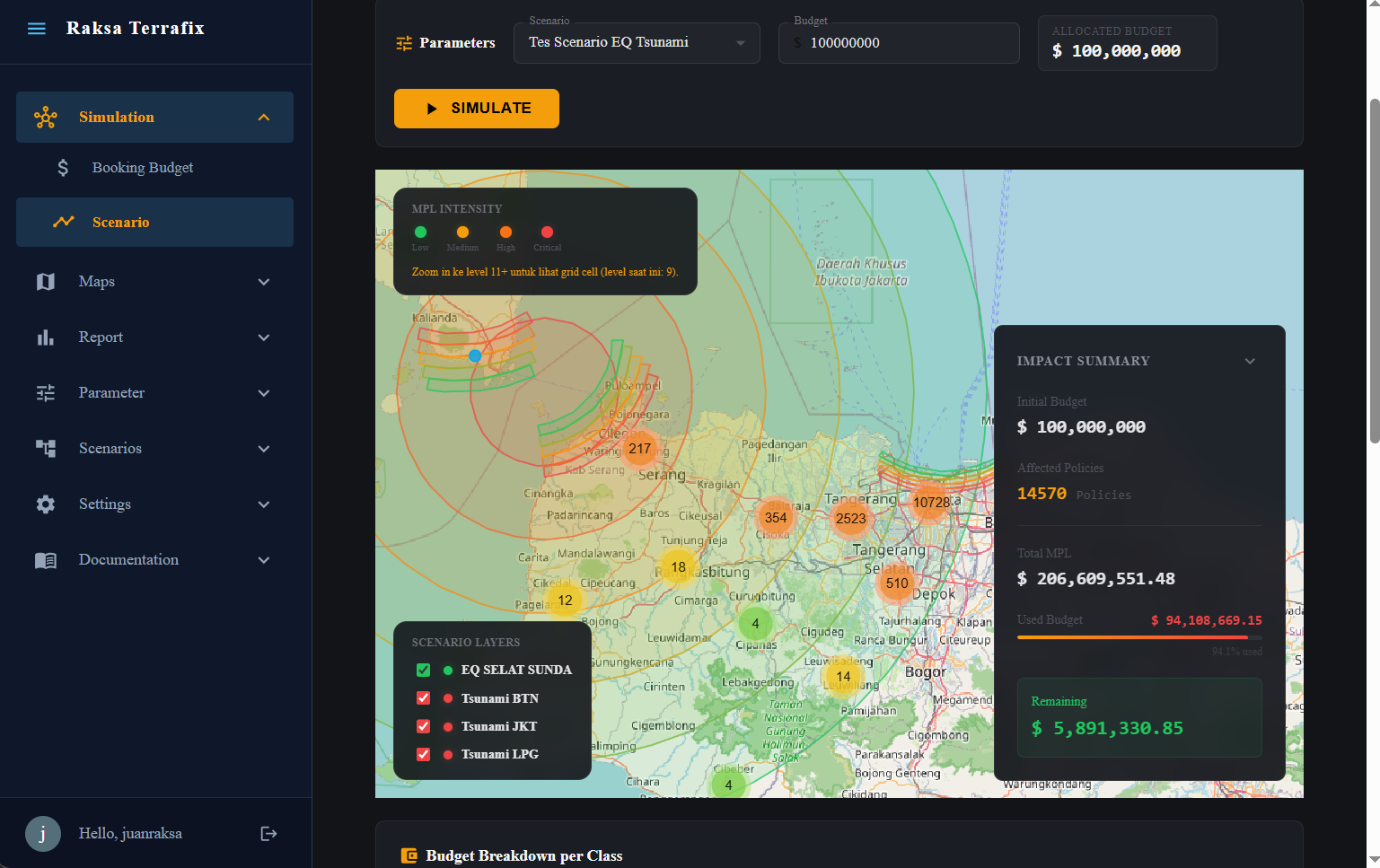Click the Hello, juanraksa user label
The width and height of the screenshot is (1380, 868).
pos(130,834)
